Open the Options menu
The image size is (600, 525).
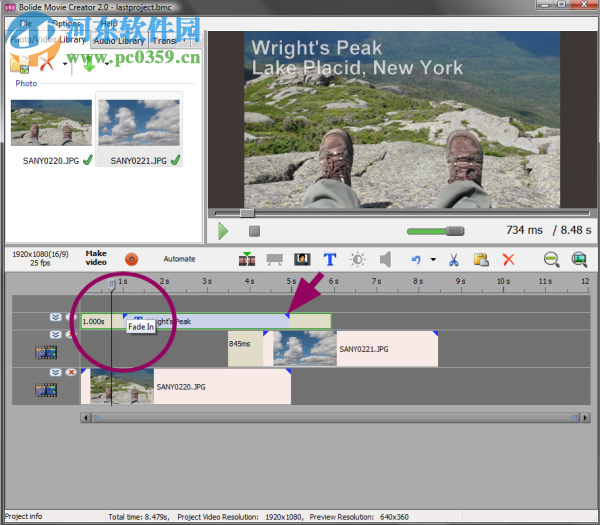(x=67, y=24)
